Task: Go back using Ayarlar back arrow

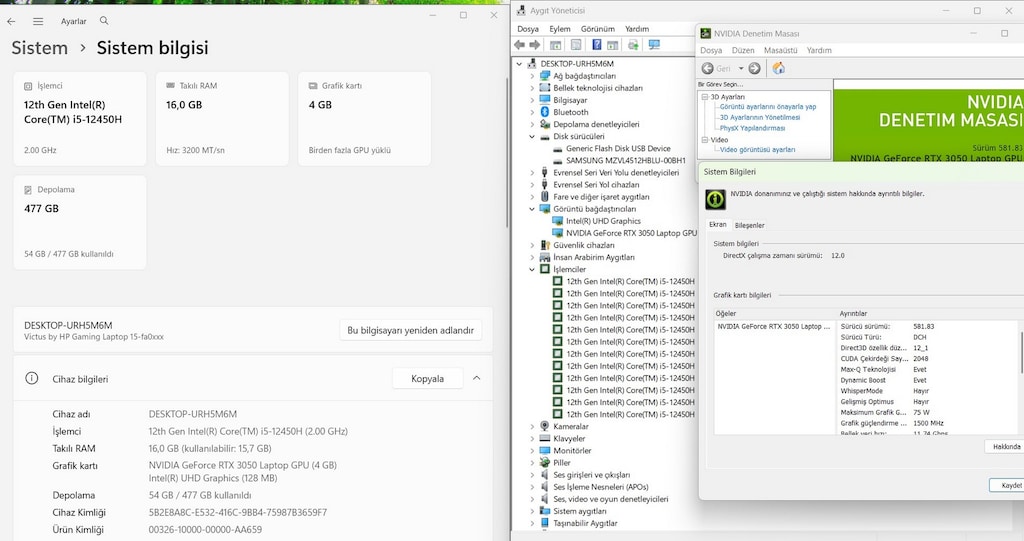Action: click(11, 22)
